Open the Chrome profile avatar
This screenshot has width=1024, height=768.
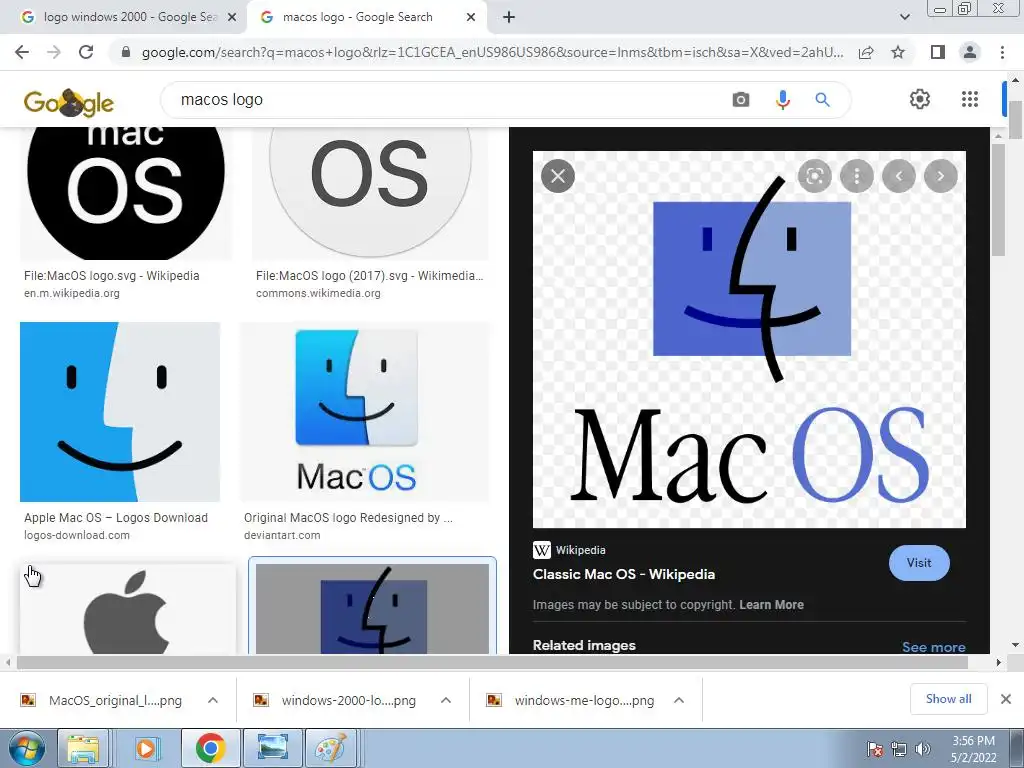point(970,52)
